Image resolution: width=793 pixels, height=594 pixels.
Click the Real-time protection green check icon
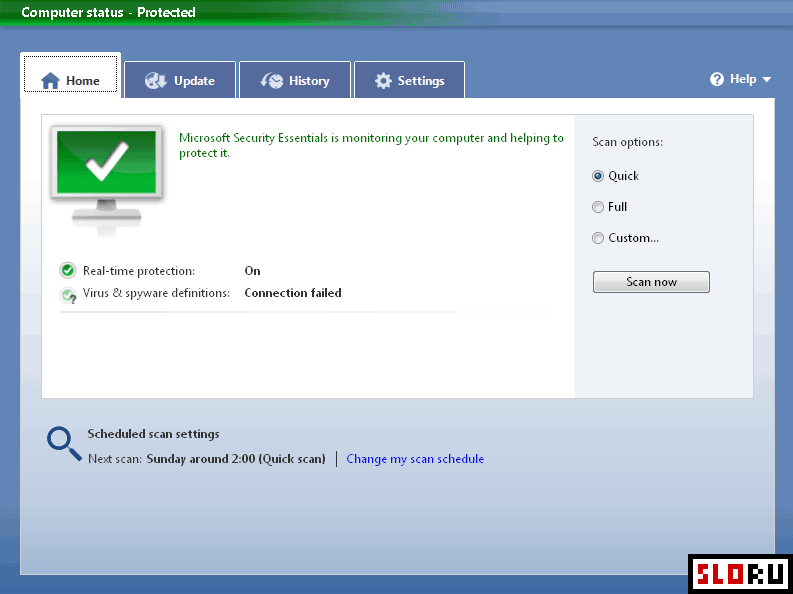(67, 270)
